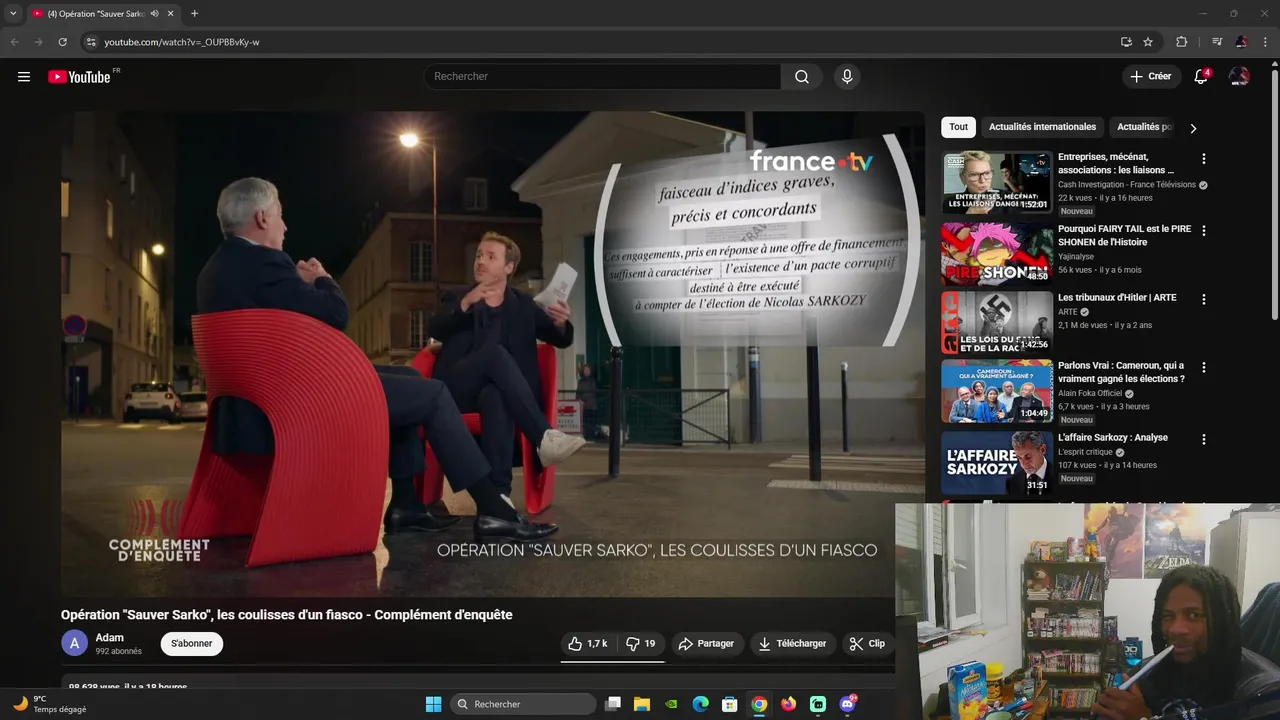The width and height of the screenshot is (1280, 720).
Task: Like the video (1,7 k)
Action: pyautogui.click(x=588, y=644)
